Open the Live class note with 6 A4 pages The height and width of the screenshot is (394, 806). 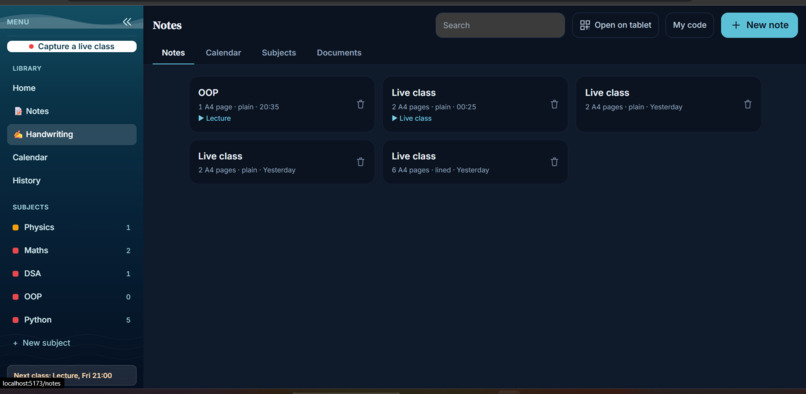[475, 162]
